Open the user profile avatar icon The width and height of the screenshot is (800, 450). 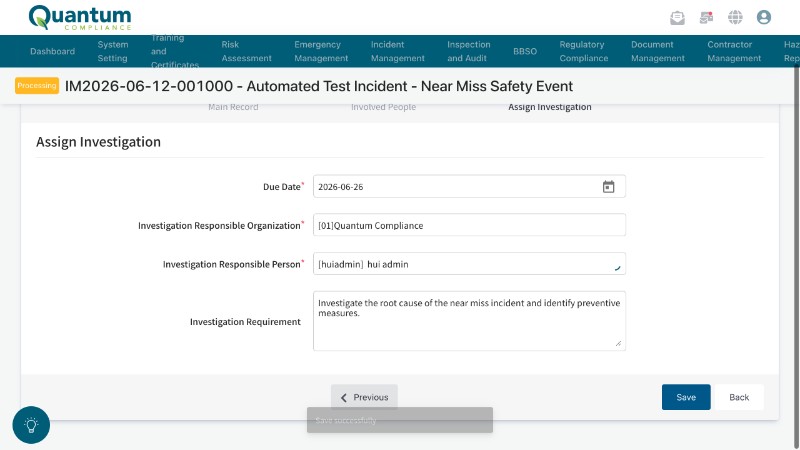tap(764, 17)
